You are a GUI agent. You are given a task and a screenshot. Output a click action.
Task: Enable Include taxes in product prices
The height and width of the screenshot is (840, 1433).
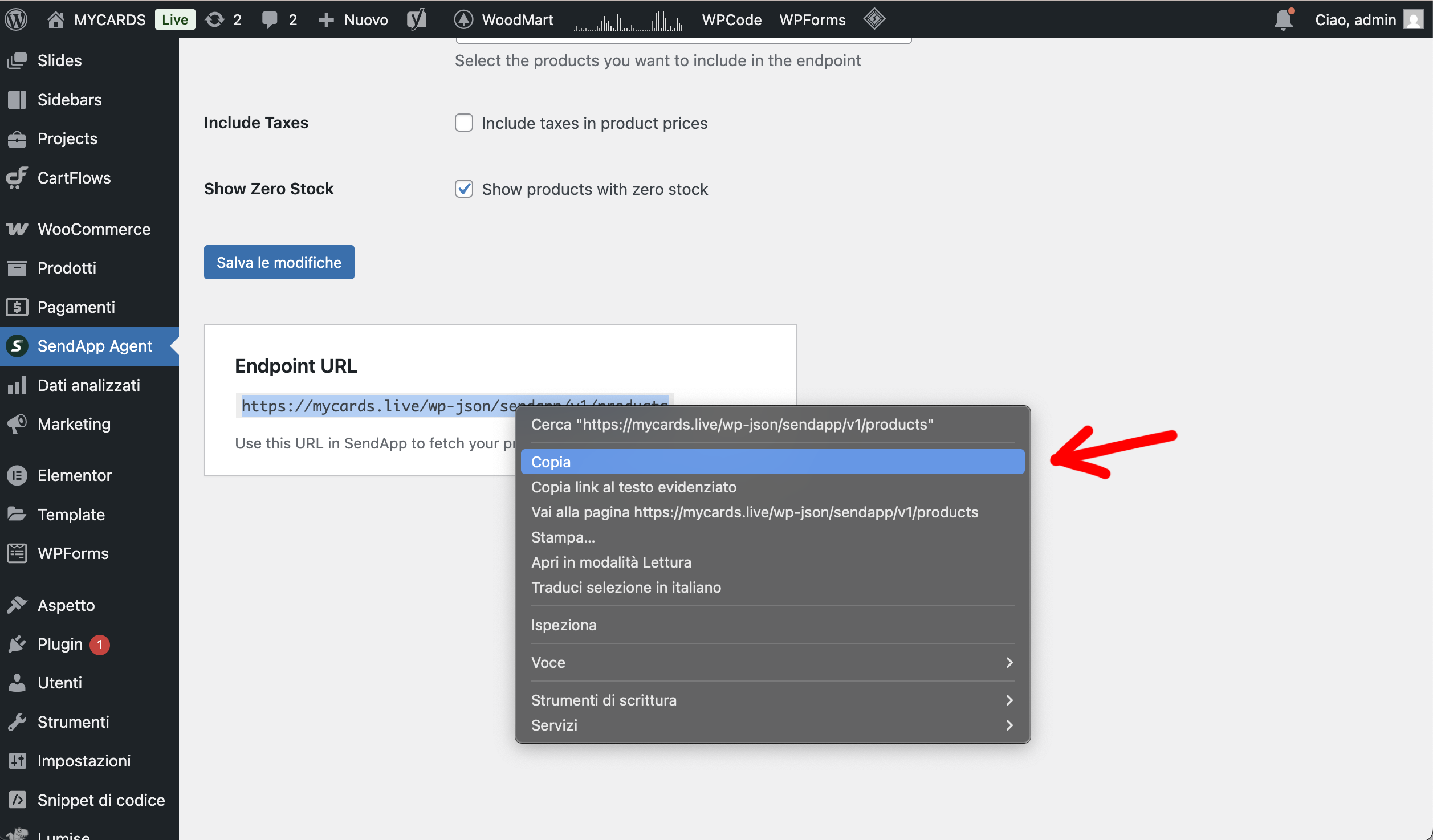tap(464, 123)
